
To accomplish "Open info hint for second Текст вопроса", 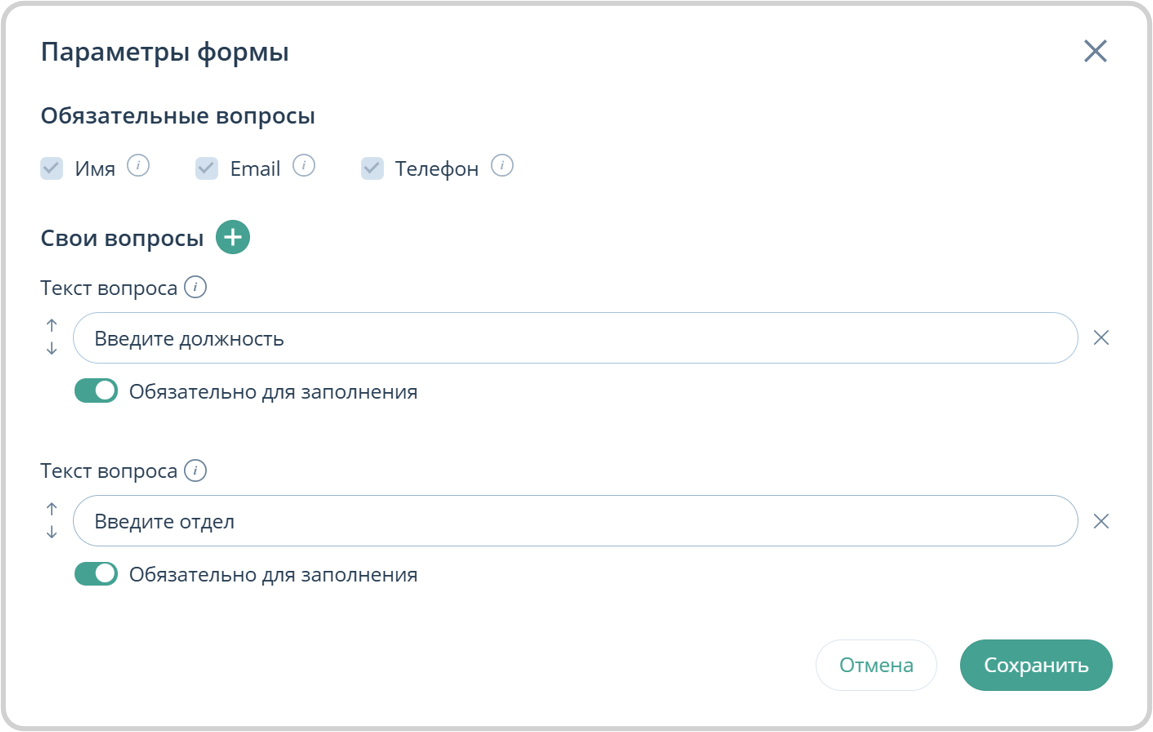I will 197,470.
